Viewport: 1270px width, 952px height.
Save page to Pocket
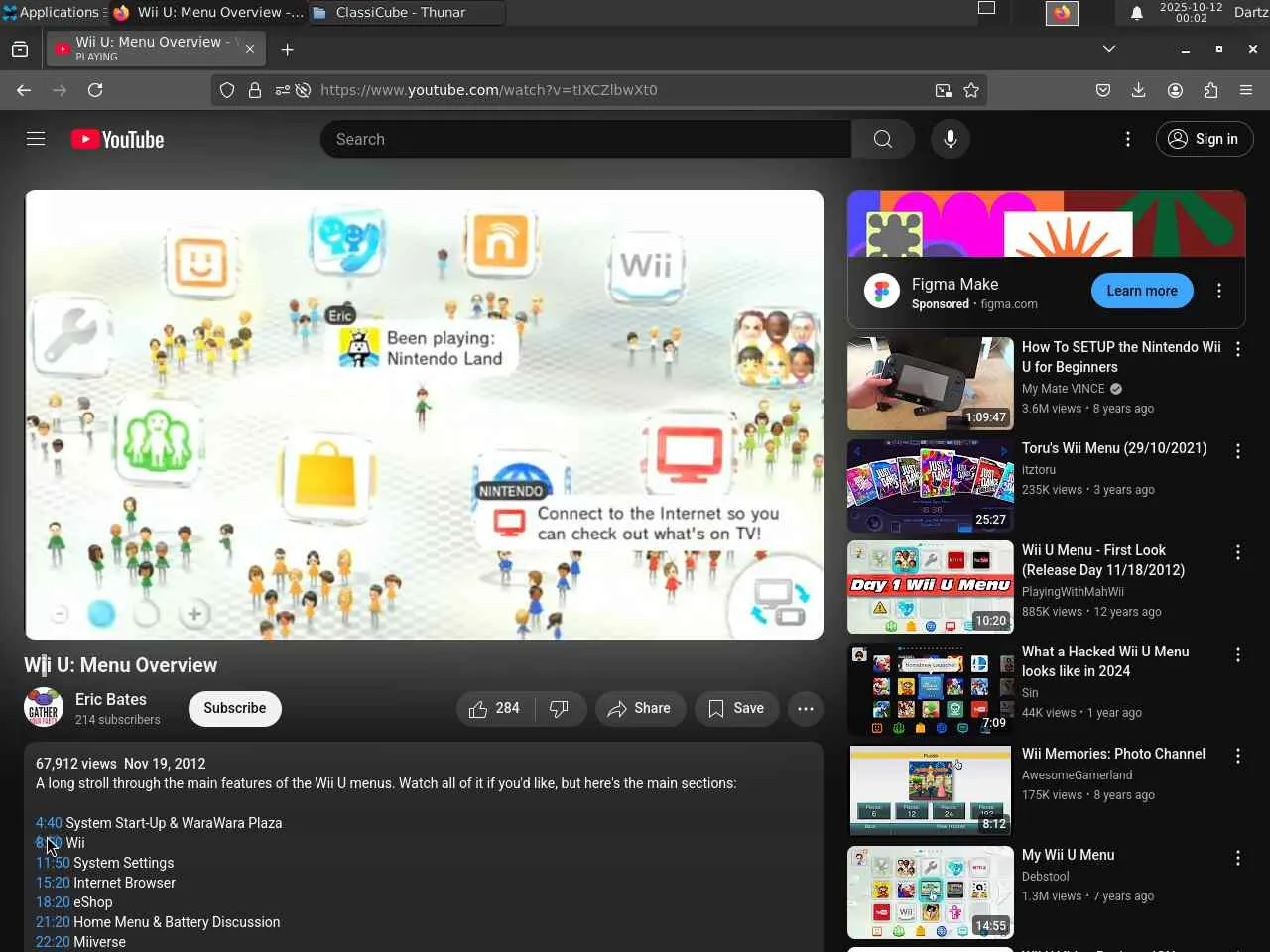point(1103,90)
